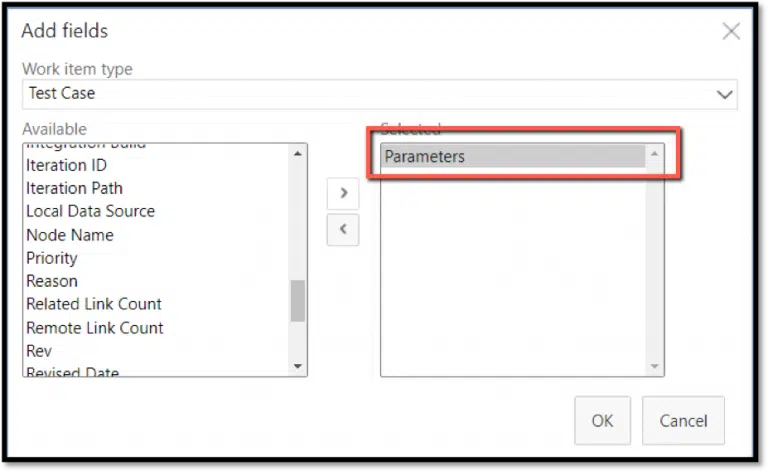768x471 pixels.
Task: Select Parameters in the Selected list
Action: (425, 156)
